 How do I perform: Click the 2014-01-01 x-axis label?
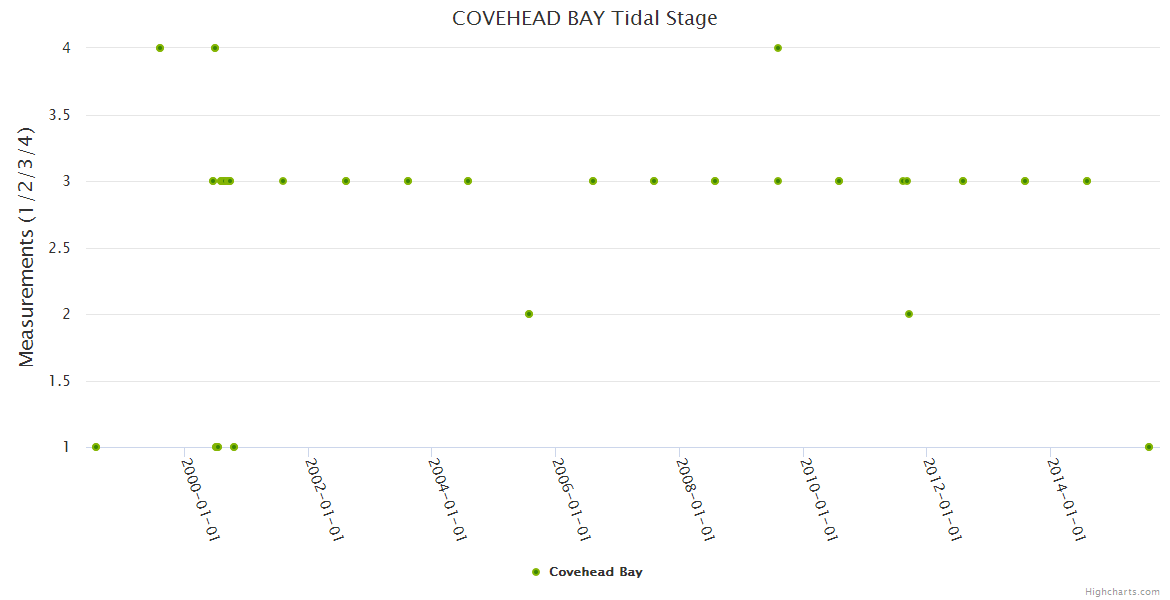[x=1066, y=499]
